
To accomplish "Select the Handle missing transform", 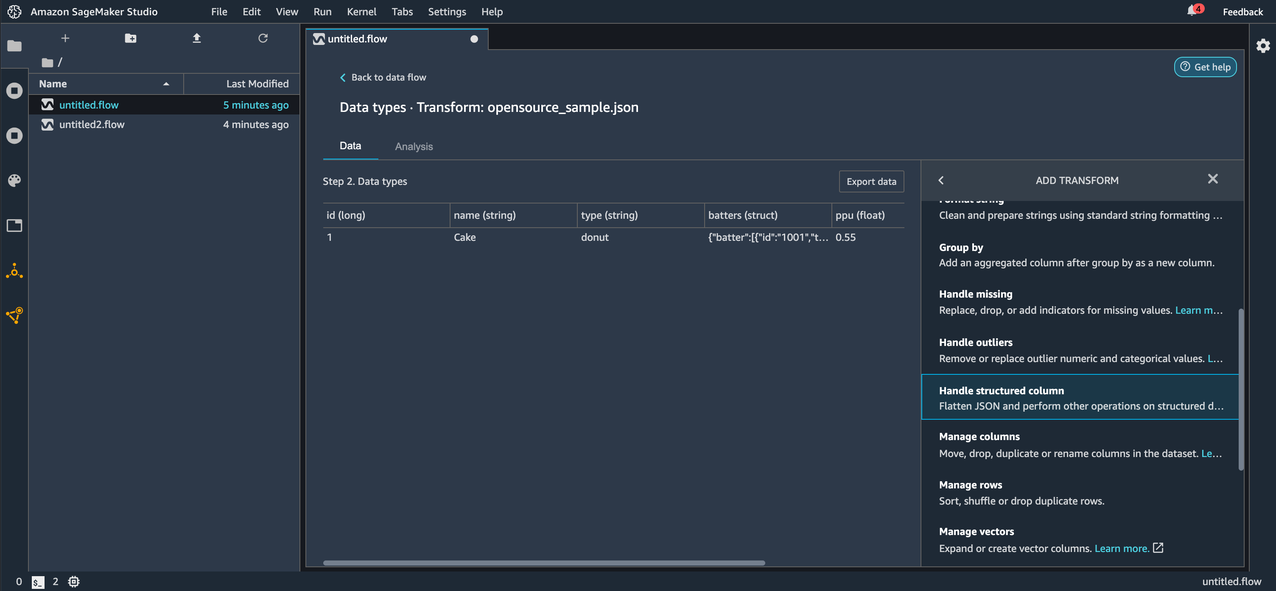I will [x=1080, y=302].
